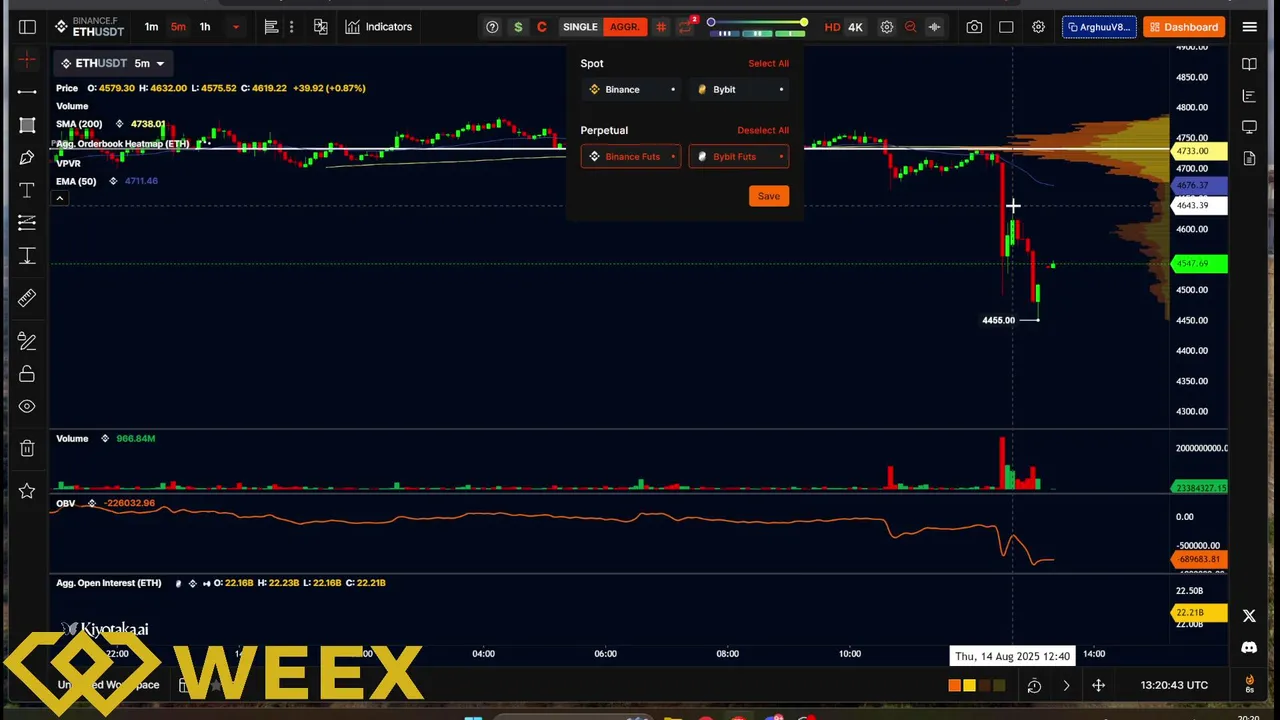
Task: Open the compare symbols icon
Action: (x=320, y=27)
